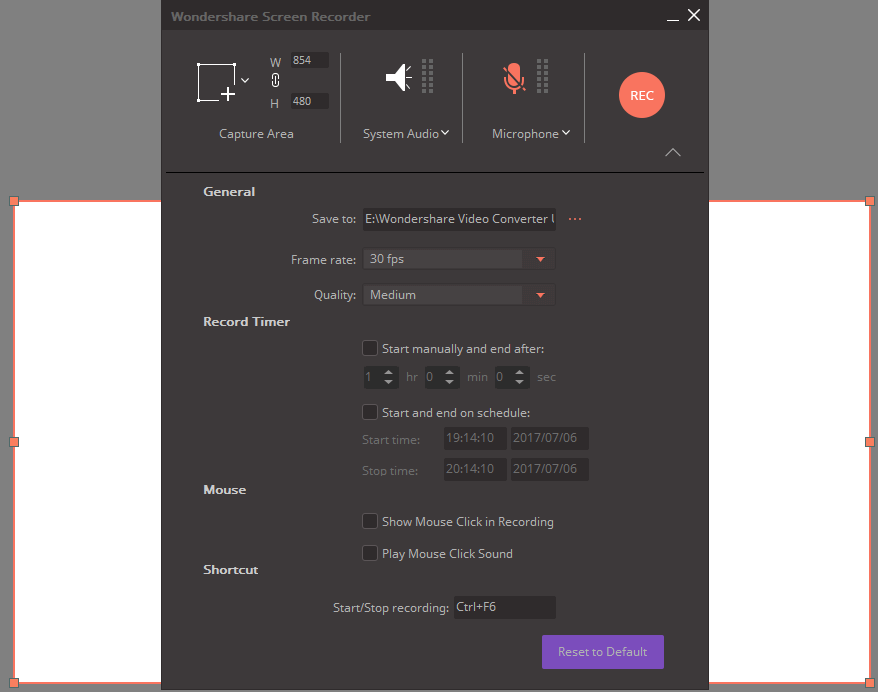Enable the muted microphone icon
The width and height of the screenshot is (878, 692).
[x=514, y=78]
